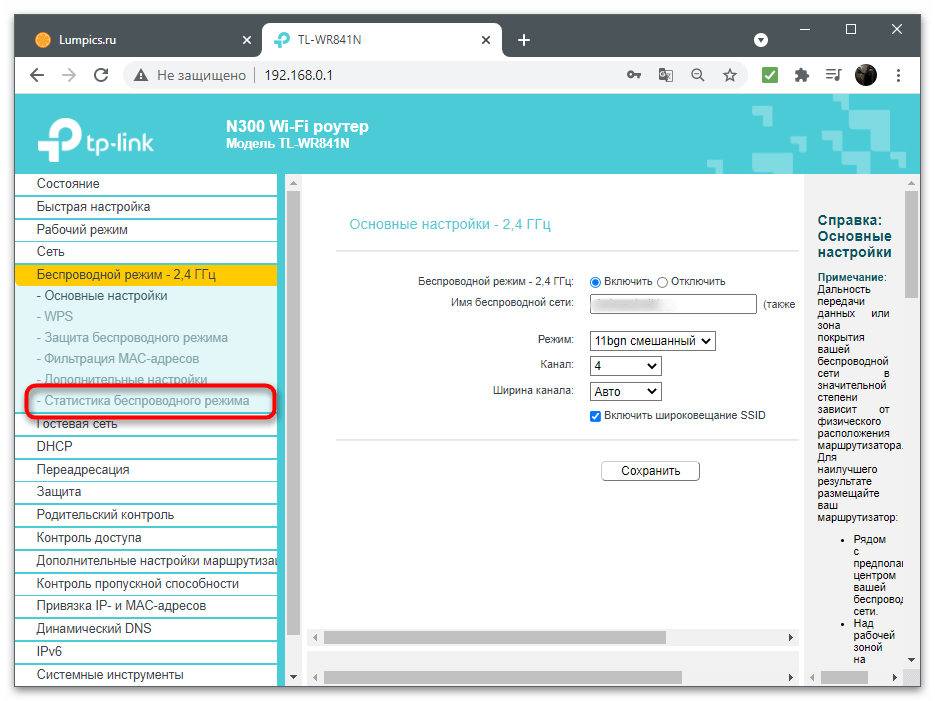Image resolution: width=935 pixels, height=701 pixels.
Task: Open the Ширина канала dropdown
Action: pyautogui.click(x=626, y=392)
